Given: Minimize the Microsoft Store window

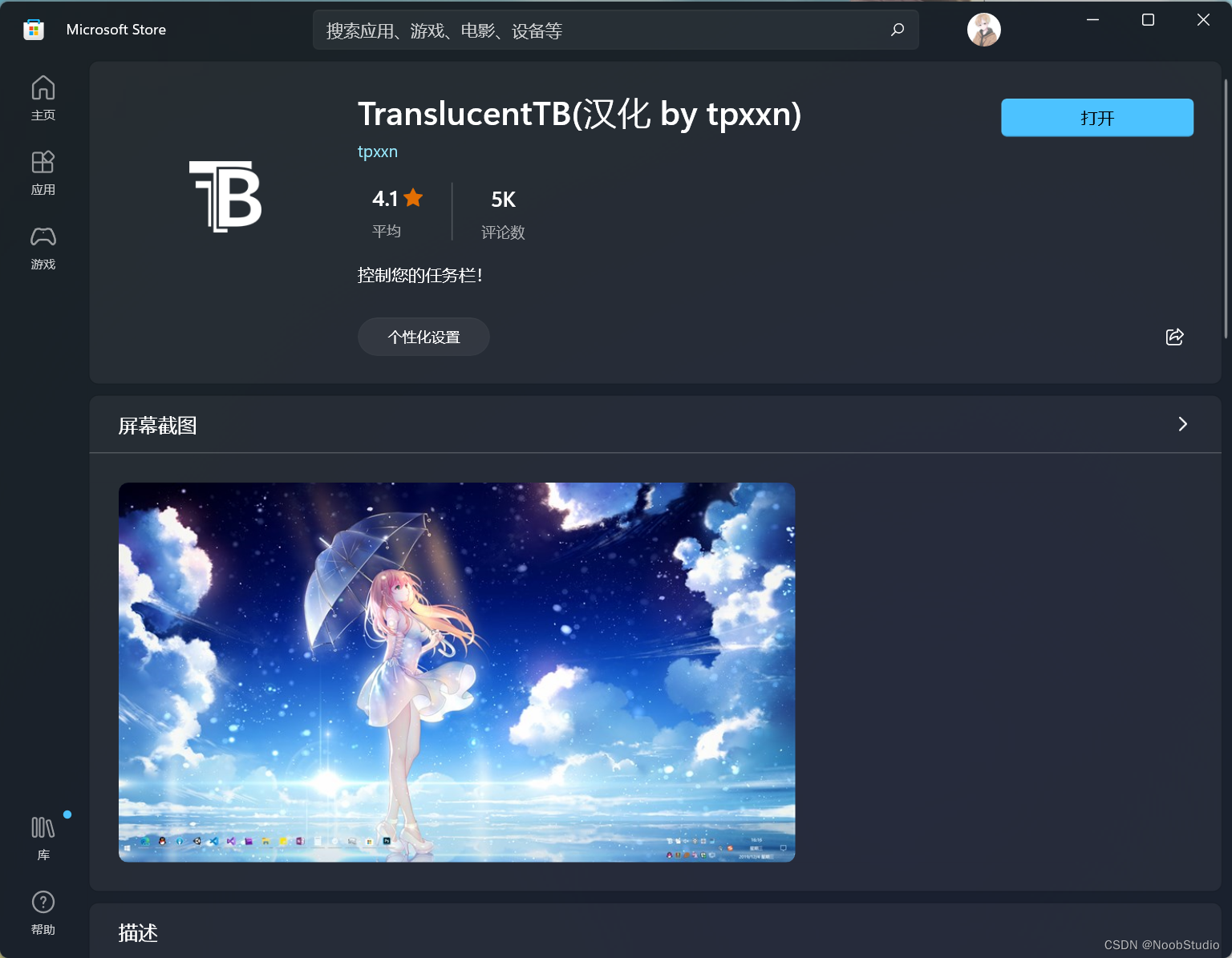Looking at the screenshot, I should click(1092, 20).
